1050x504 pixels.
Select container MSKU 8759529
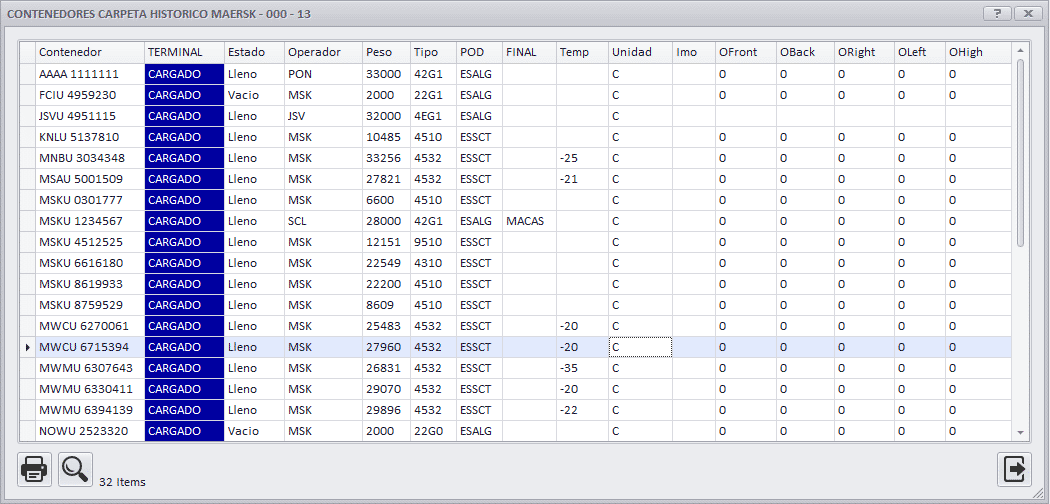coord(90,305)
